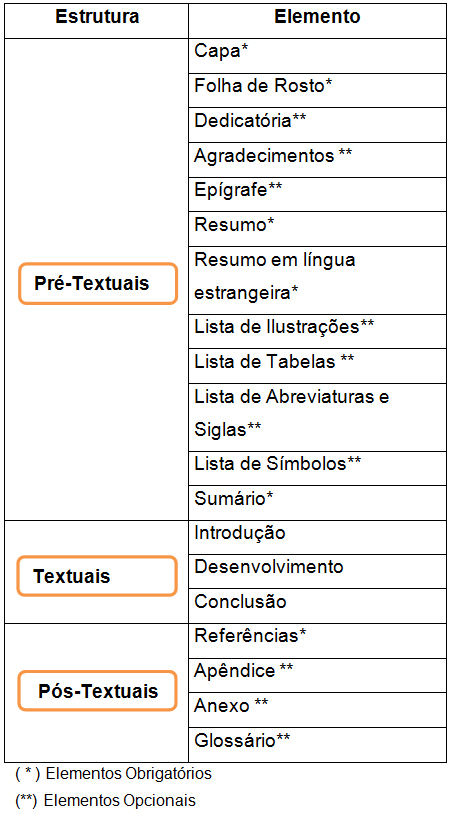Click the Textuais orange box
The image size is (451, 818).
tap(97, 576)
